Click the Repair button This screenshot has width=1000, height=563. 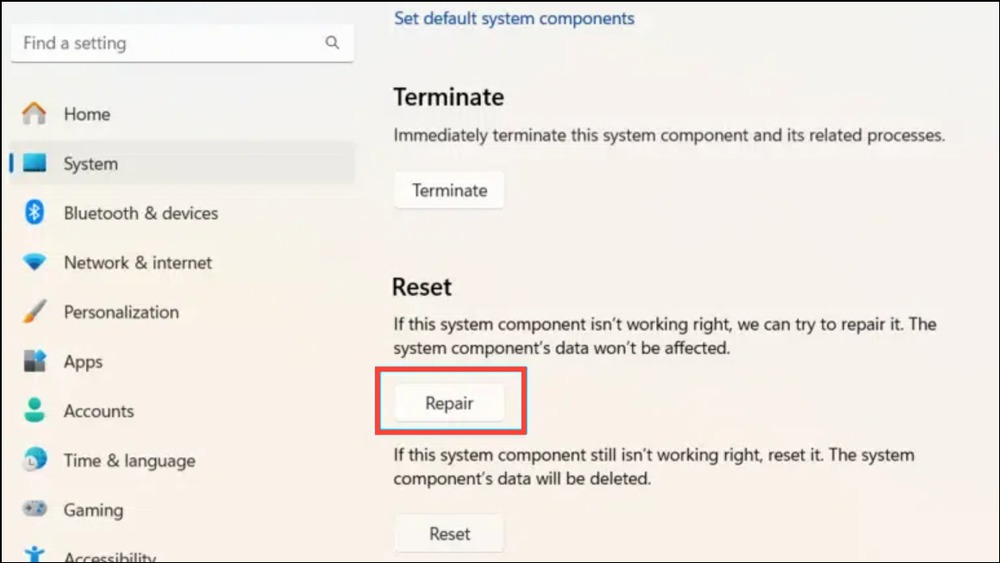pos(449,403)
